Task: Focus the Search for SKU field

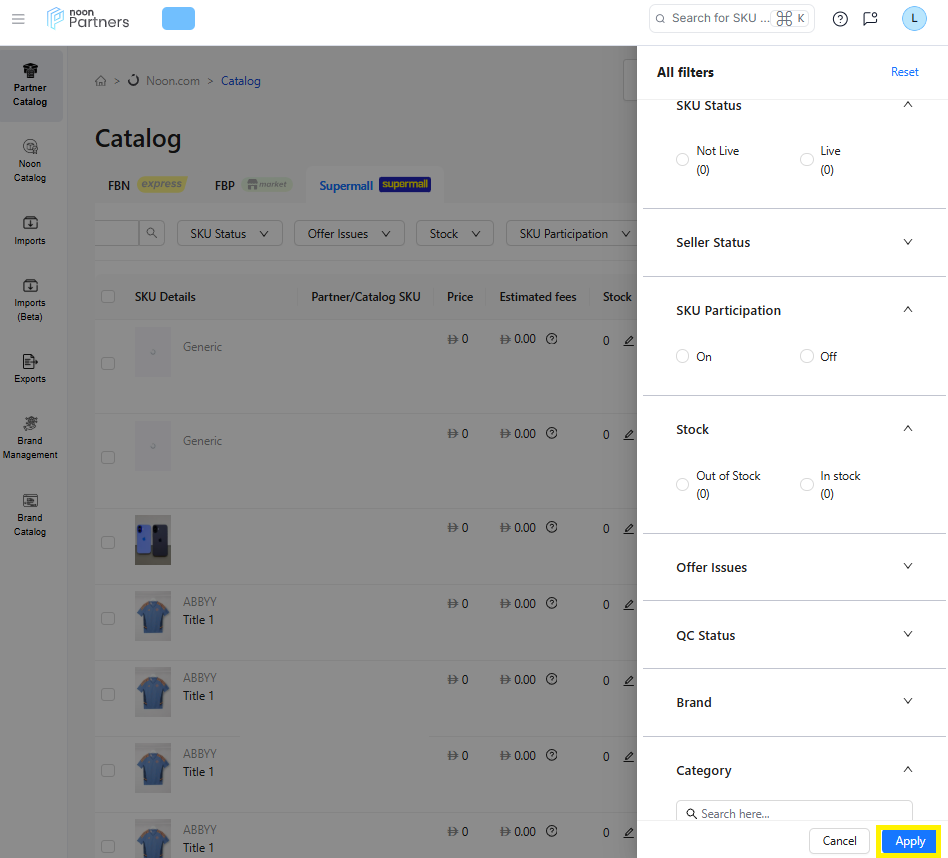Action: click(732, 19)
